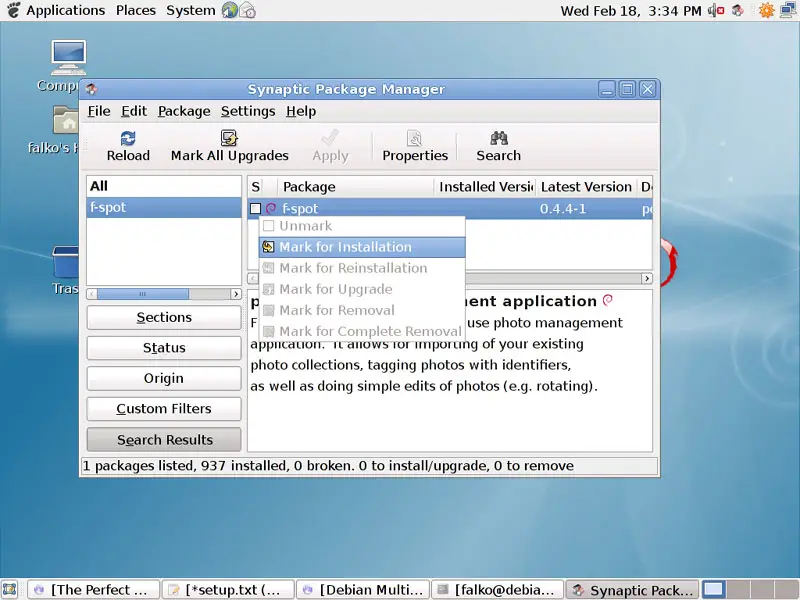Launch the web browser globe launcher
The width and height of the screenshot is (800, 600).
(x=230, y=10)
